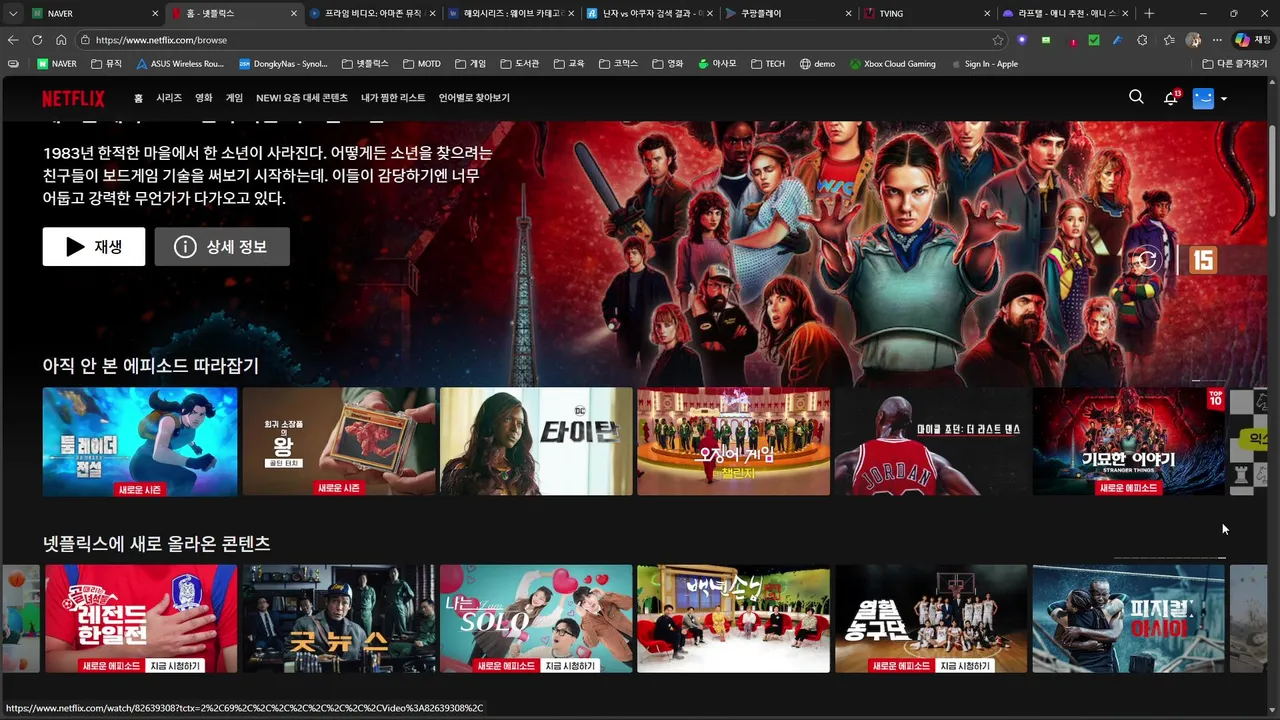Open 희귀 소장품의 왕 thumbnail

click(x=338, y=441)
